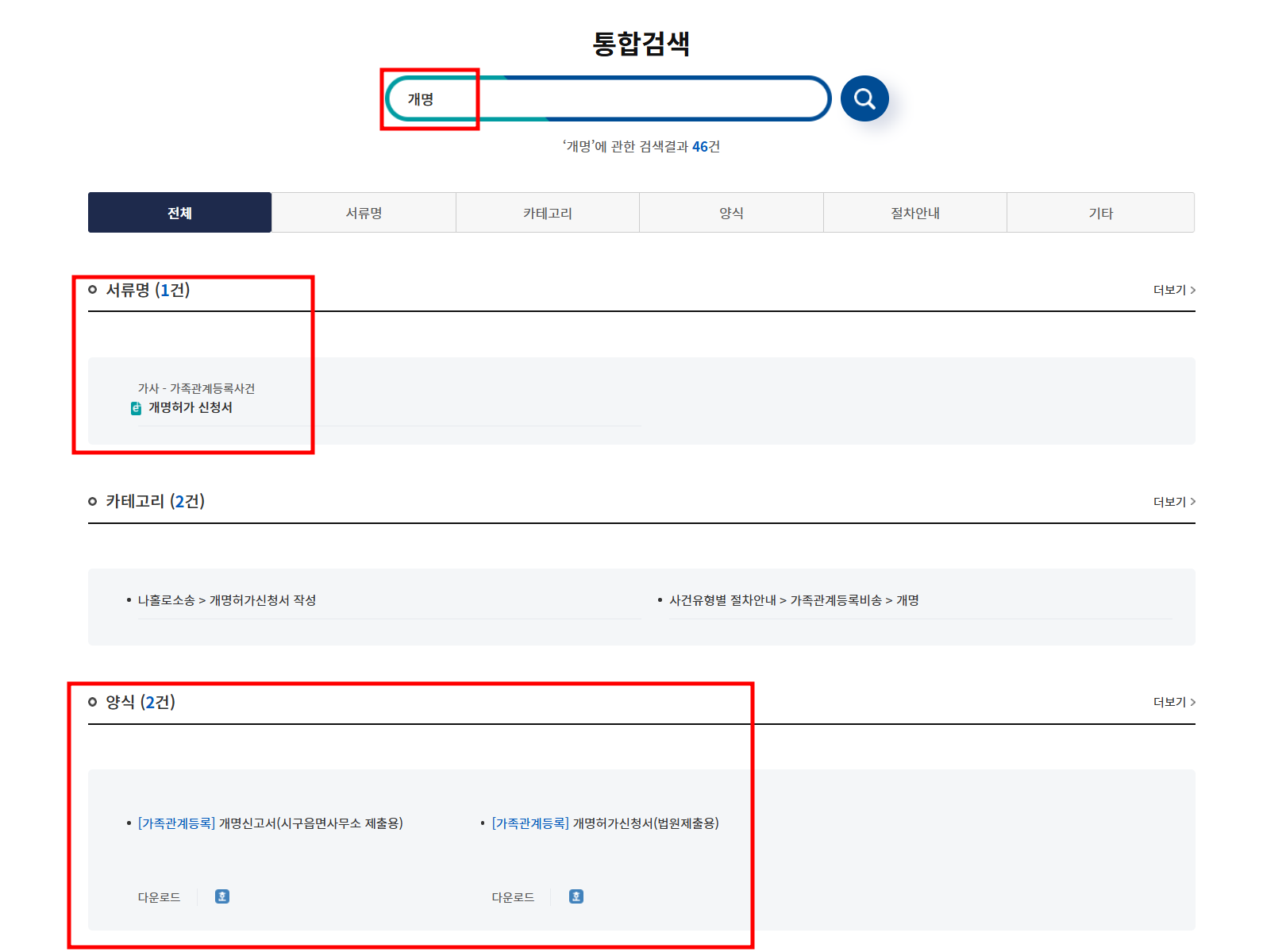Screen dimensions: 1286x952
Task: Click the search result count 46건 text
Action: (706, 146)
